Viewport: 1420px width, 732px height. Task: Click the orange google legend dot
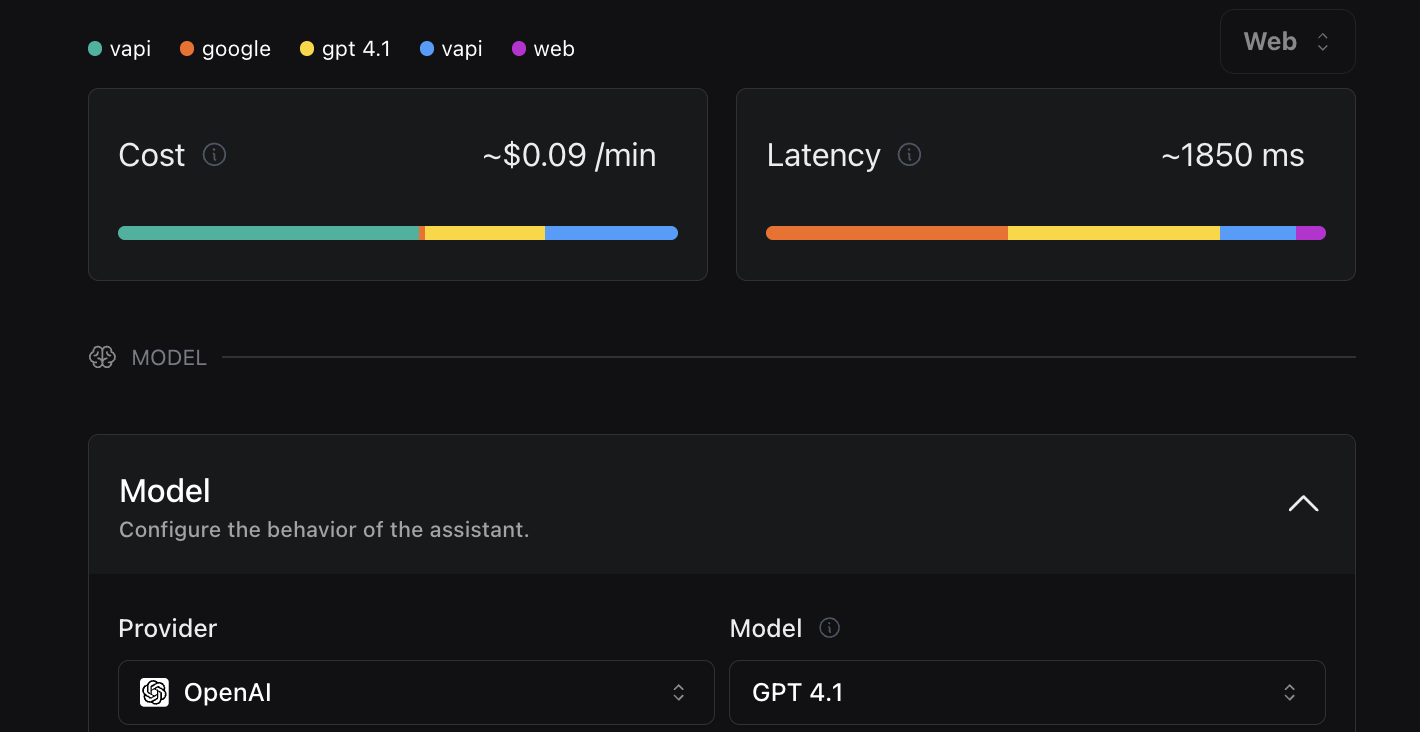point(187,48)
